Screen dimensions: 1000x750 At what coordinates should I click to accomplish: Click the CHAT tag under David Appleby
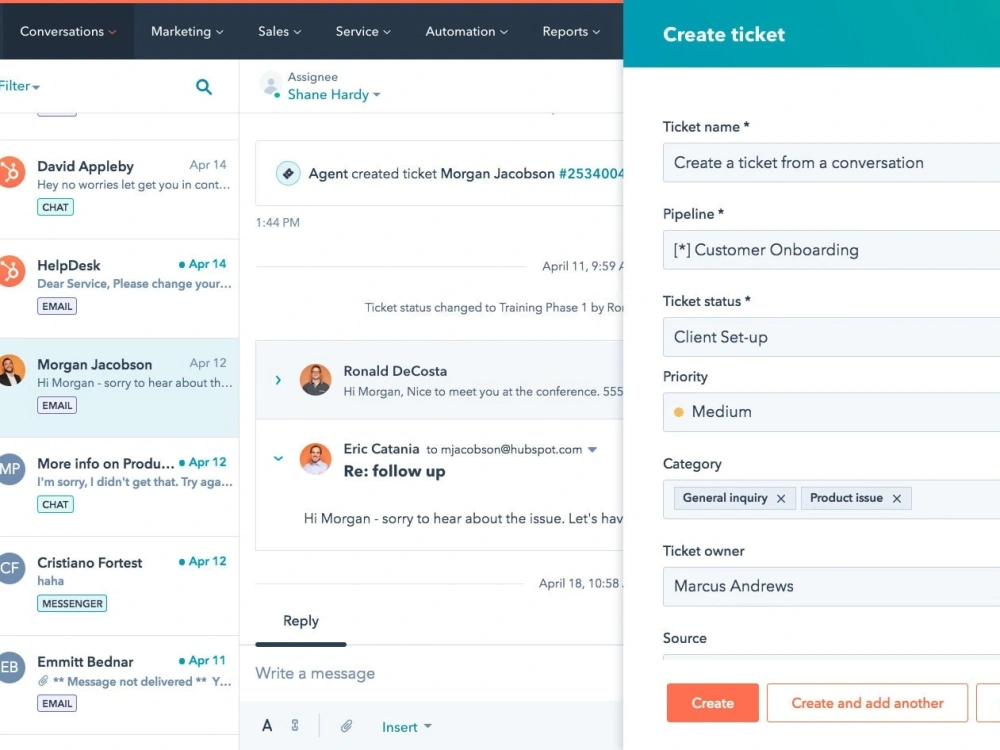(55, 207)
